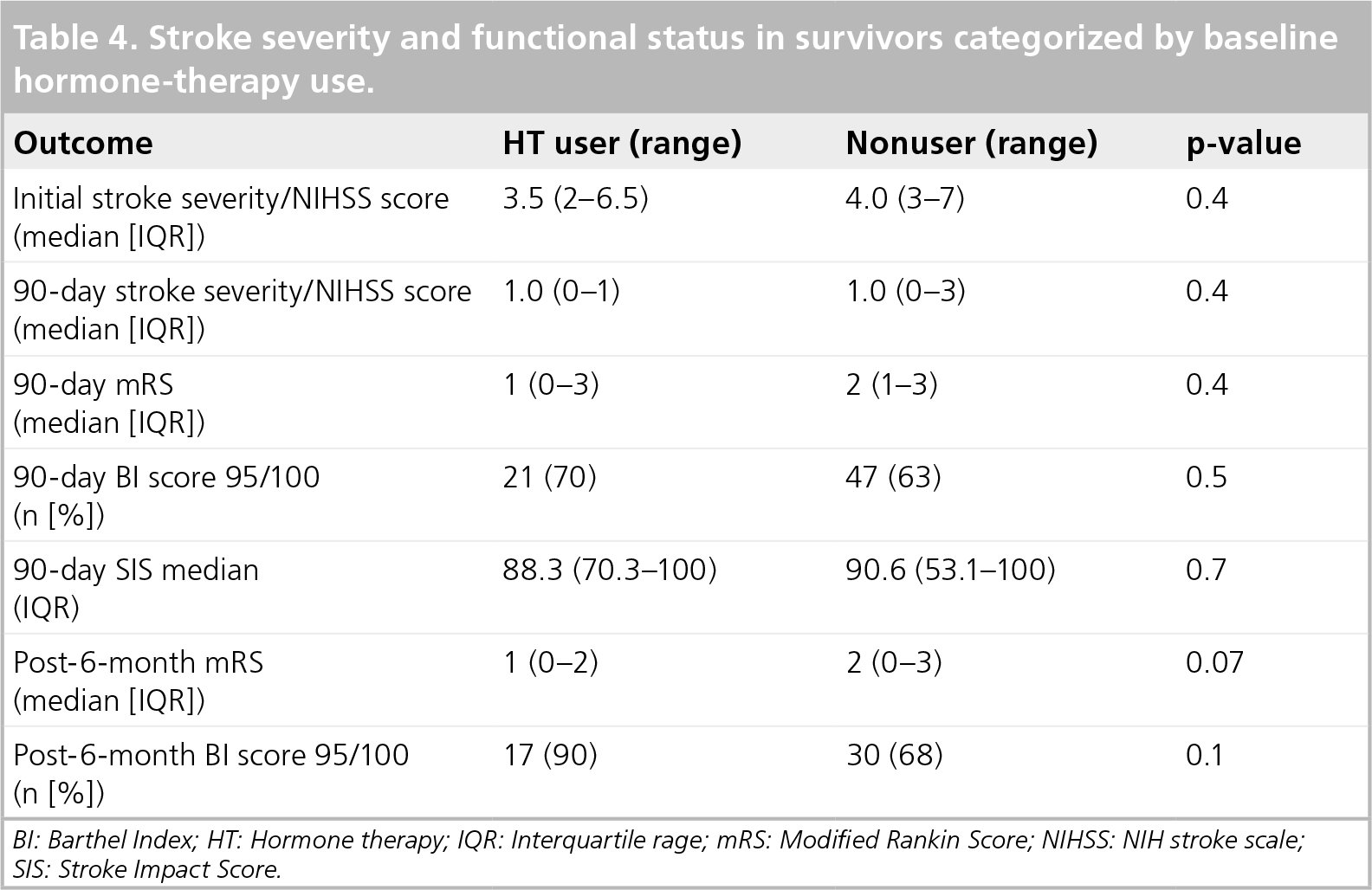
Task: Select the 90-day stroke severity/NIHSS row label
Action: point(243,310)
